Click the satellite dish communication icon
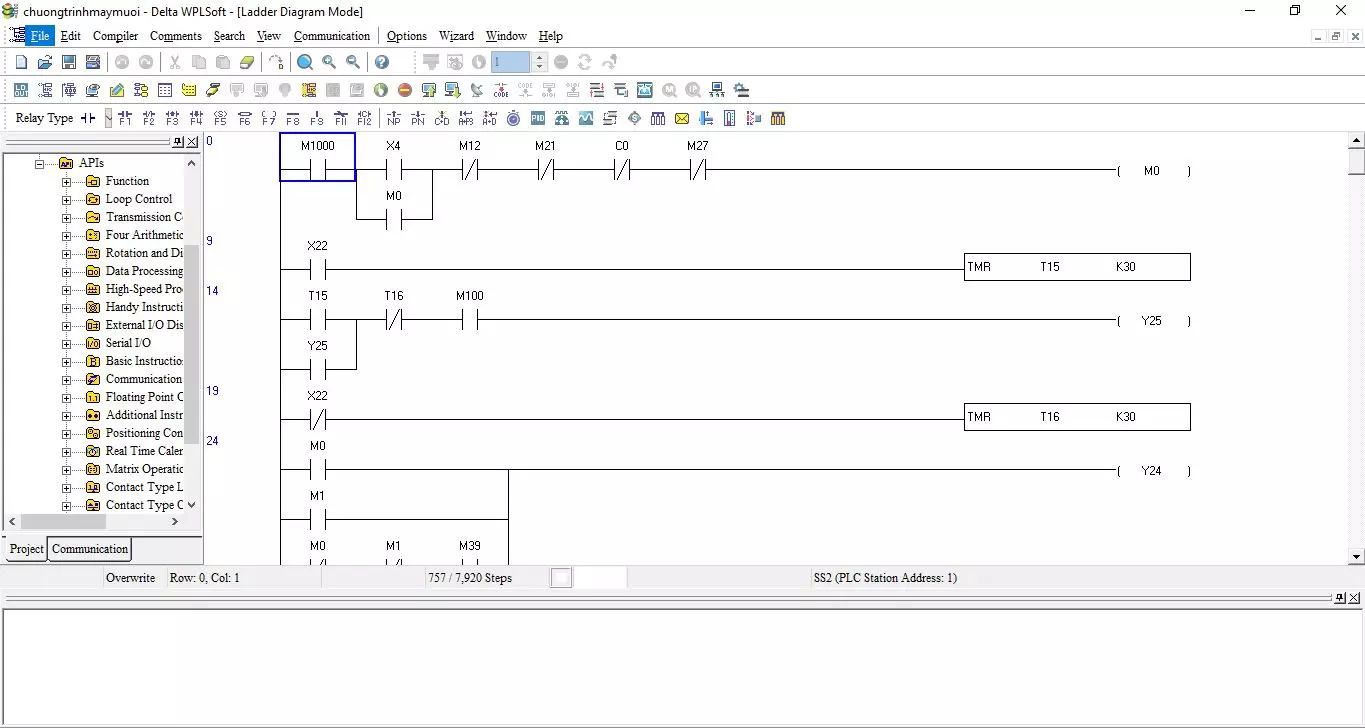Image resolution: width=1365 pixels, height=728 pixels. click(x=477, y=90)
